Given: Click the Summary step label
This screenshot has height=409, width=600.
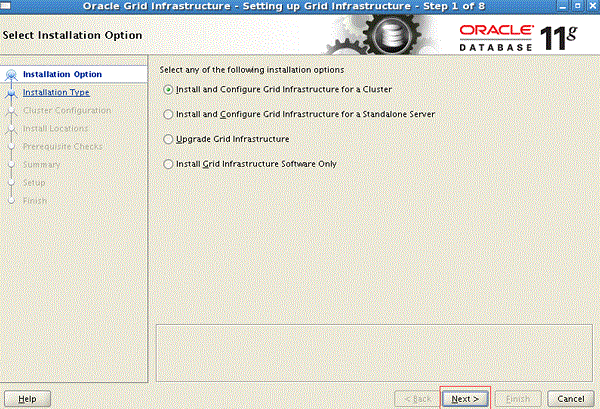Looking at the screenshot, I should pyautogui.click(x=41, y=165).
